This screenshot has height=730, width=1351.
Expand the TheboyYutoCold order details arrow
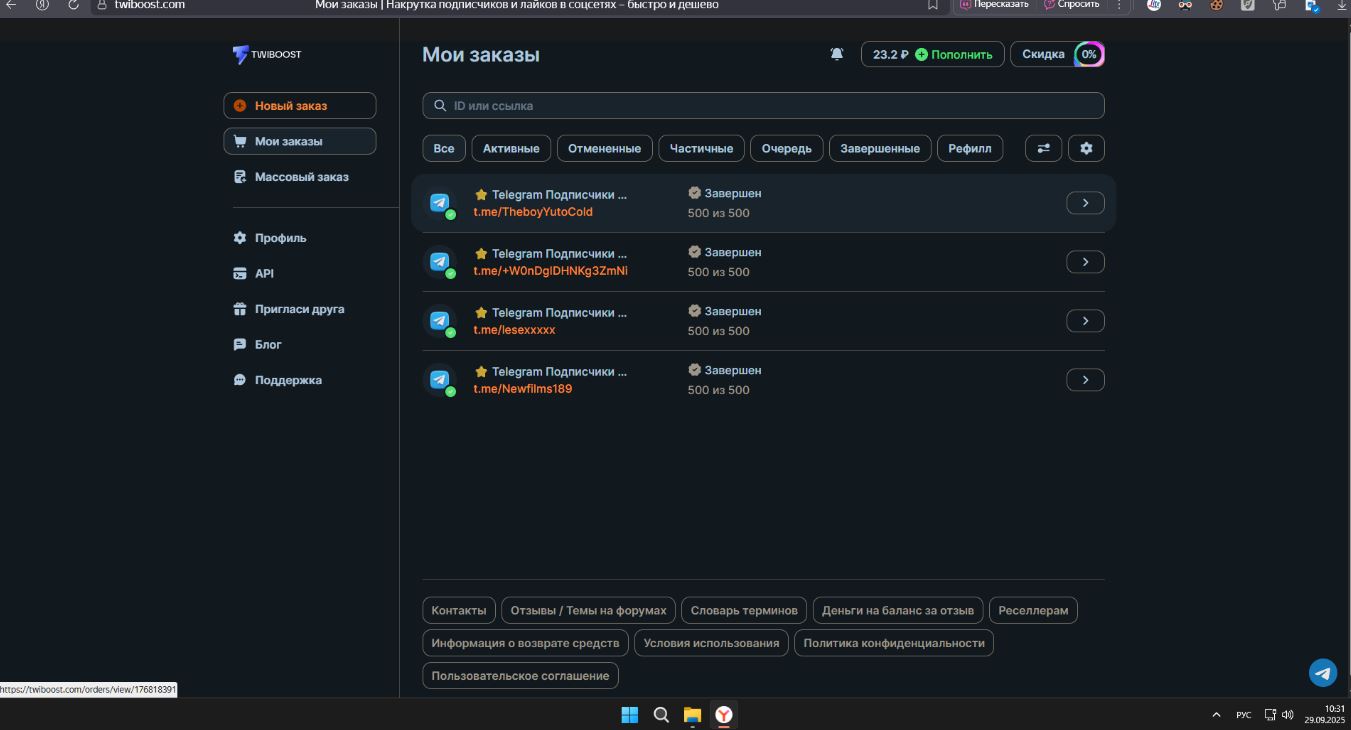[1085, 203]
